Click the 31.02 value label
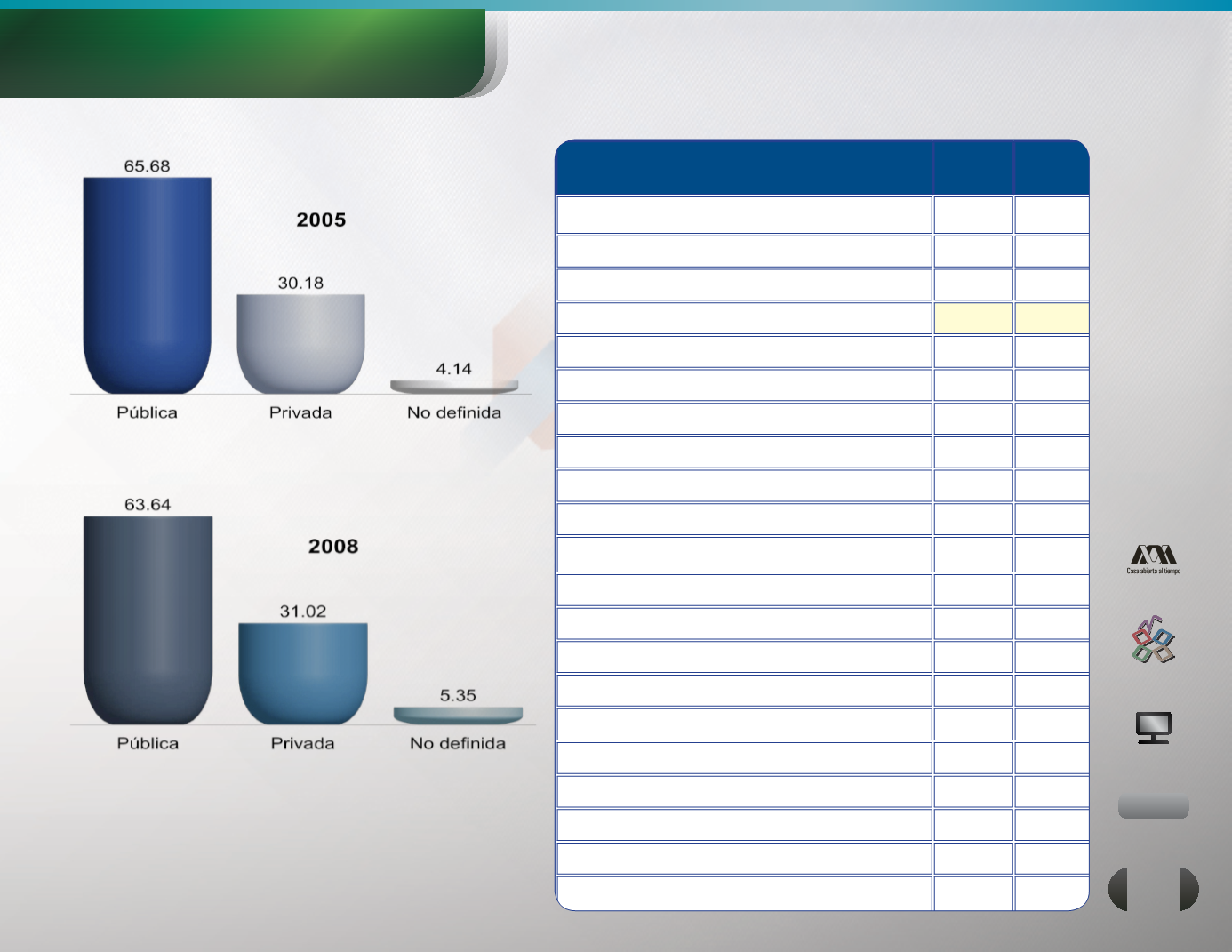The width and height of the screenshot is (1232, 952). point(302,612)
